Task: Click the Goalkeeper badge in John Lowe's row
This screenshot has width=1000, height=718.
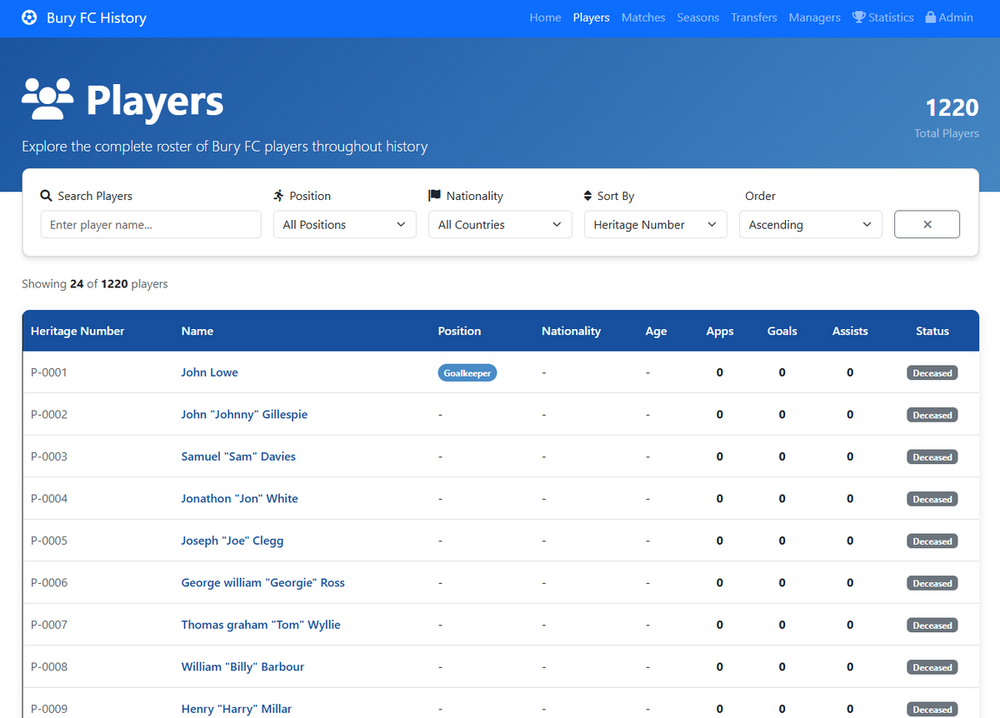Action: [x=467, y=373]
